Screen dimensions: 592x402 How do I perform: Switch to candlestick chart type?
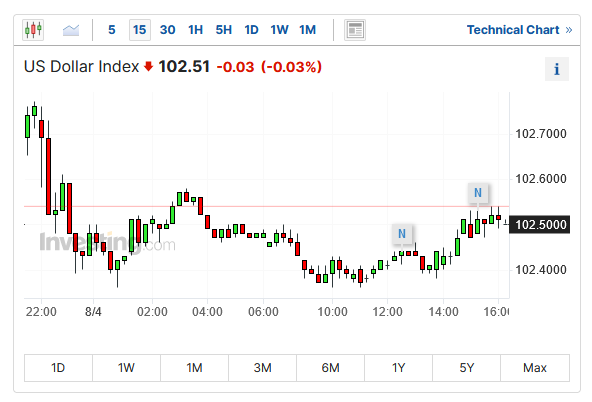(33, 30)
